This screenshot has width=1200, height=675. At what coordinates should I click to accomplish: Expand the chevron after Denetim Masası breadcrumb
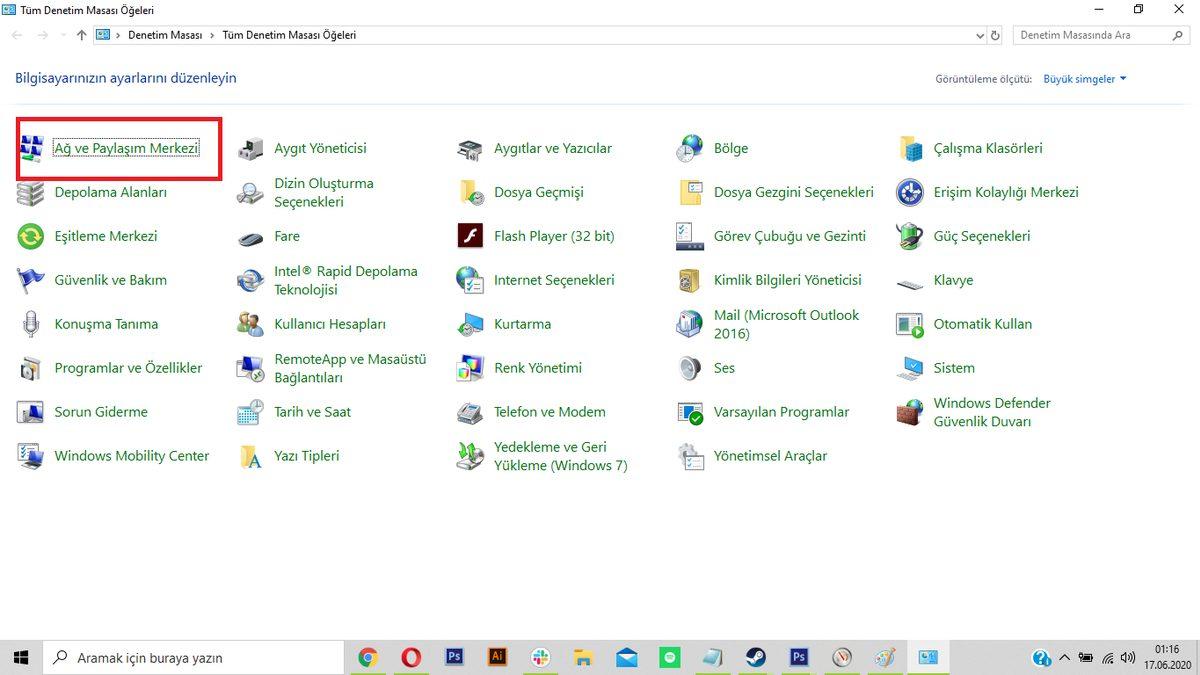click(x=210, y=35)
